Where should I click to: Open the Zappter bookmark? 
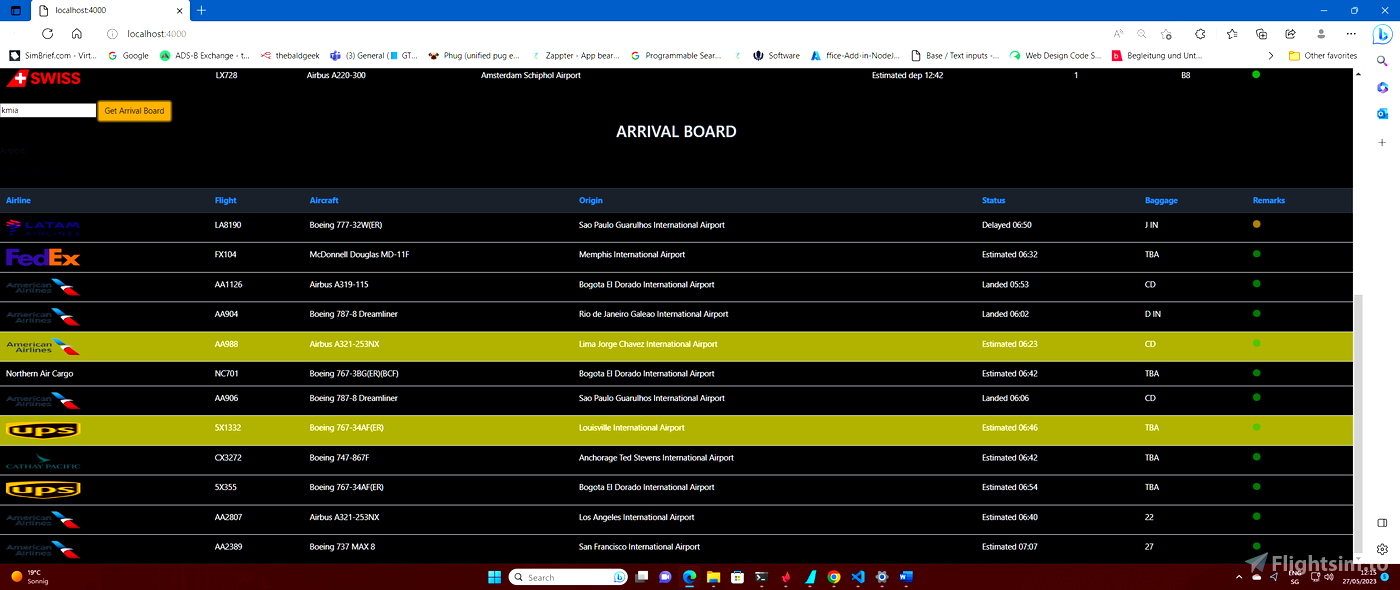coord(576,56)
